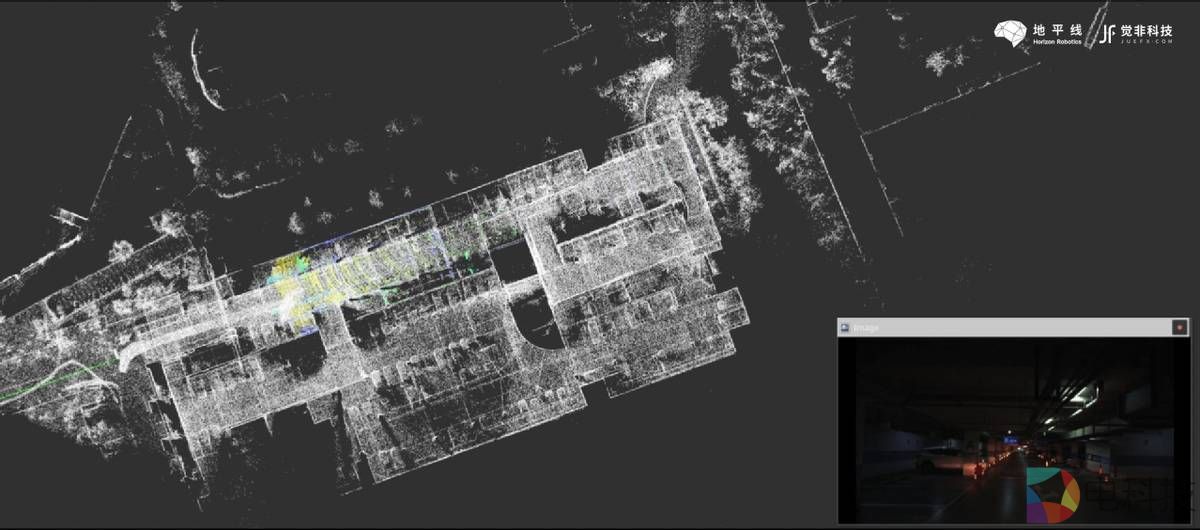Close the Image camera preview window

point(1179,327)
